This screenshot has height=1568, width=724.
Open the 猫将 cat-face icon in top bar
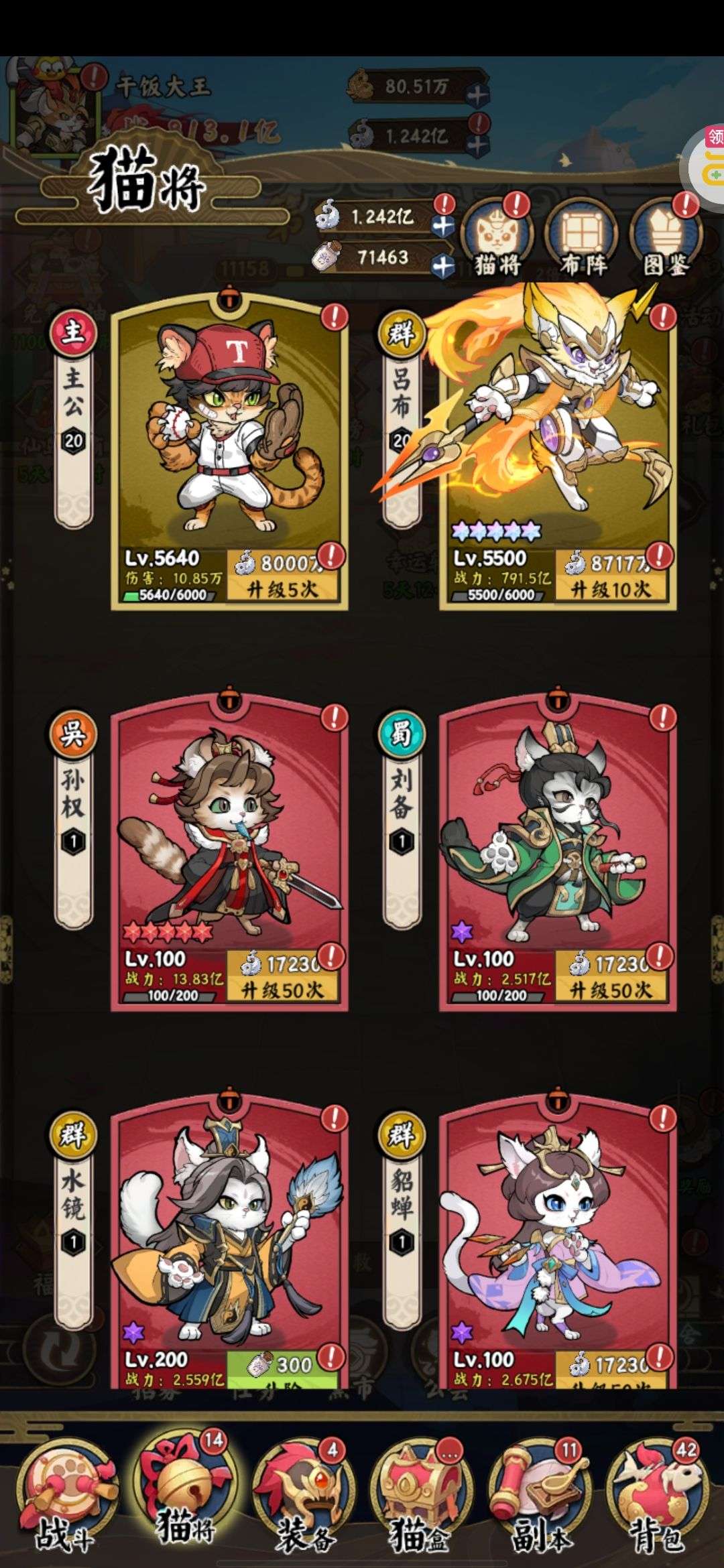click(x=497, y=238)
